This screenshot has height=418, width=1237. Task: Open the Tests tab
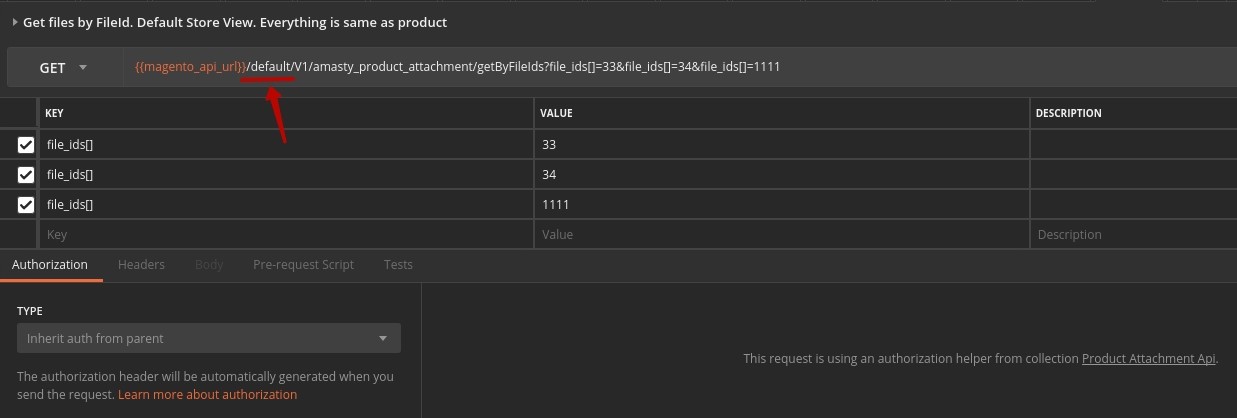point(398,265)
